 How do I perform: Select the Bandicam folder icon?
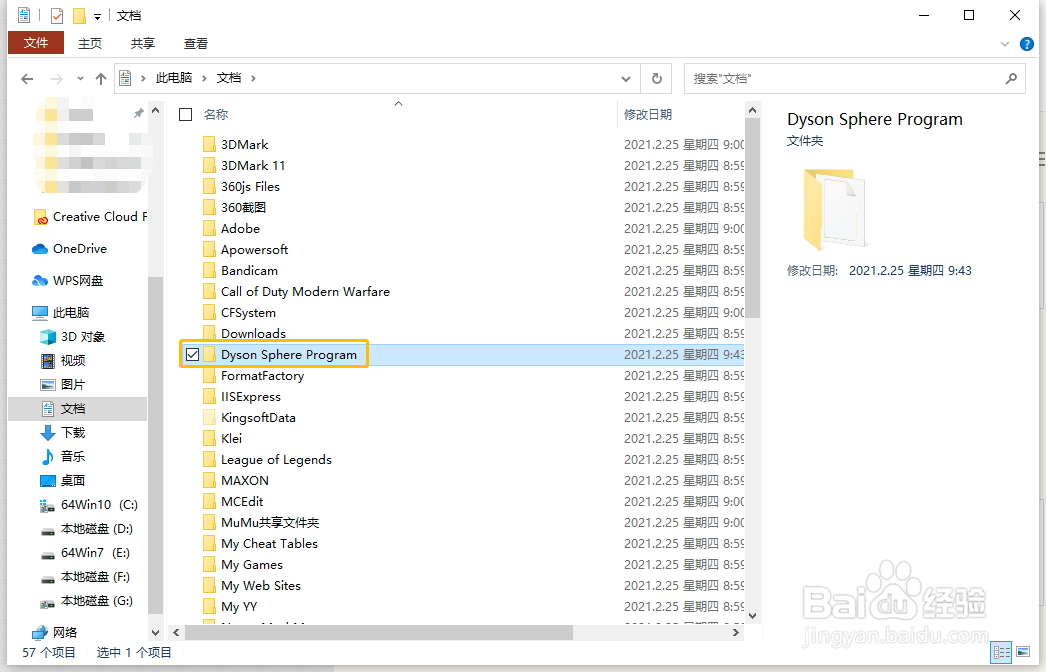point(209,271)
